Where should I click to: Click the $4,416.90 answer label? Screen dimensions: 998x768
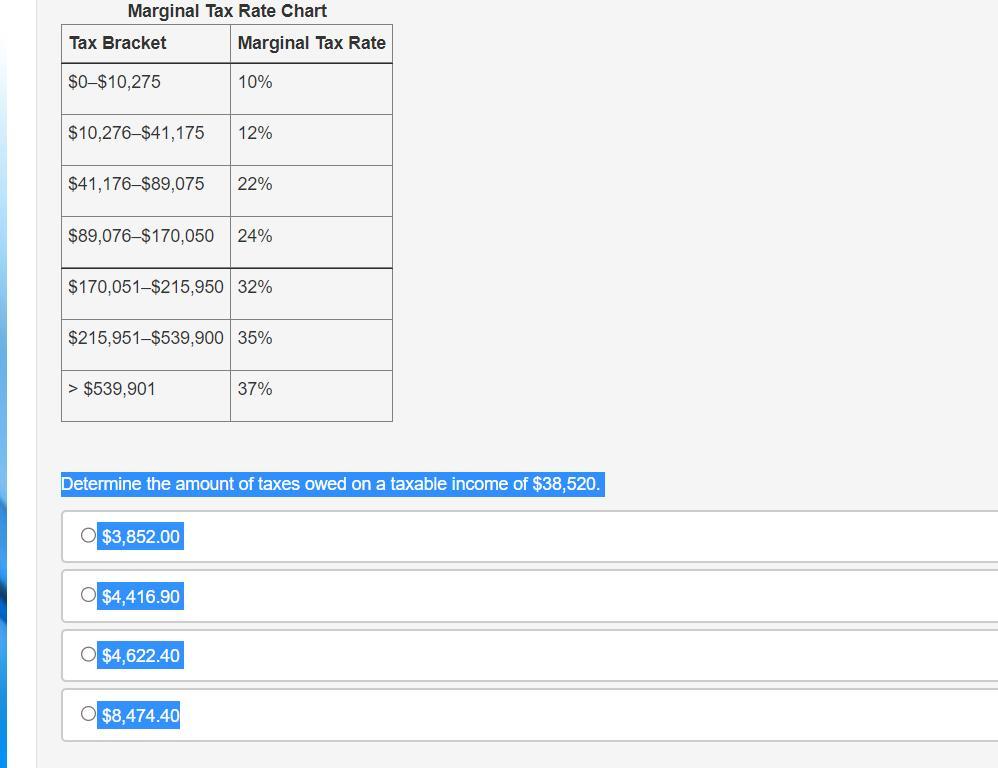[x=141, y=597]
